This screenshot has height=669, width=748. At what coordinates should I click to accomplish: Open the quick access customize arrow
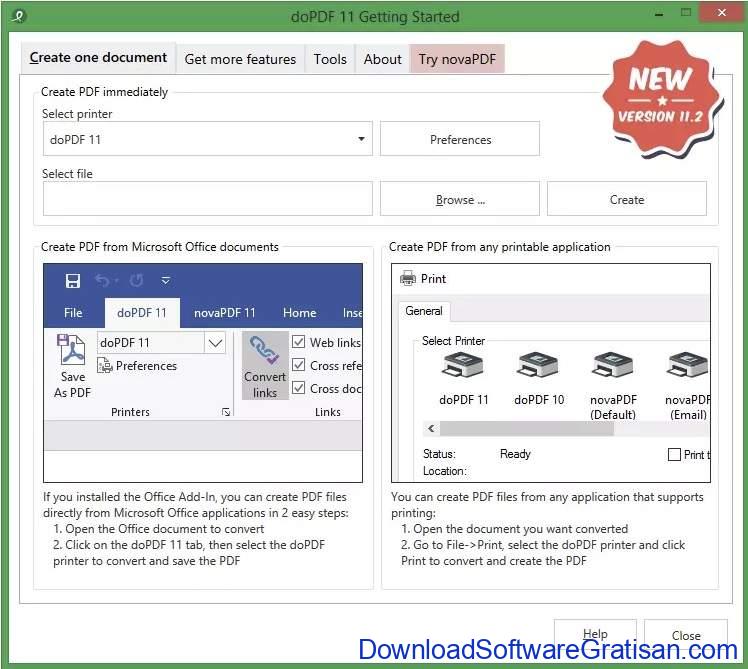[166, 281]
